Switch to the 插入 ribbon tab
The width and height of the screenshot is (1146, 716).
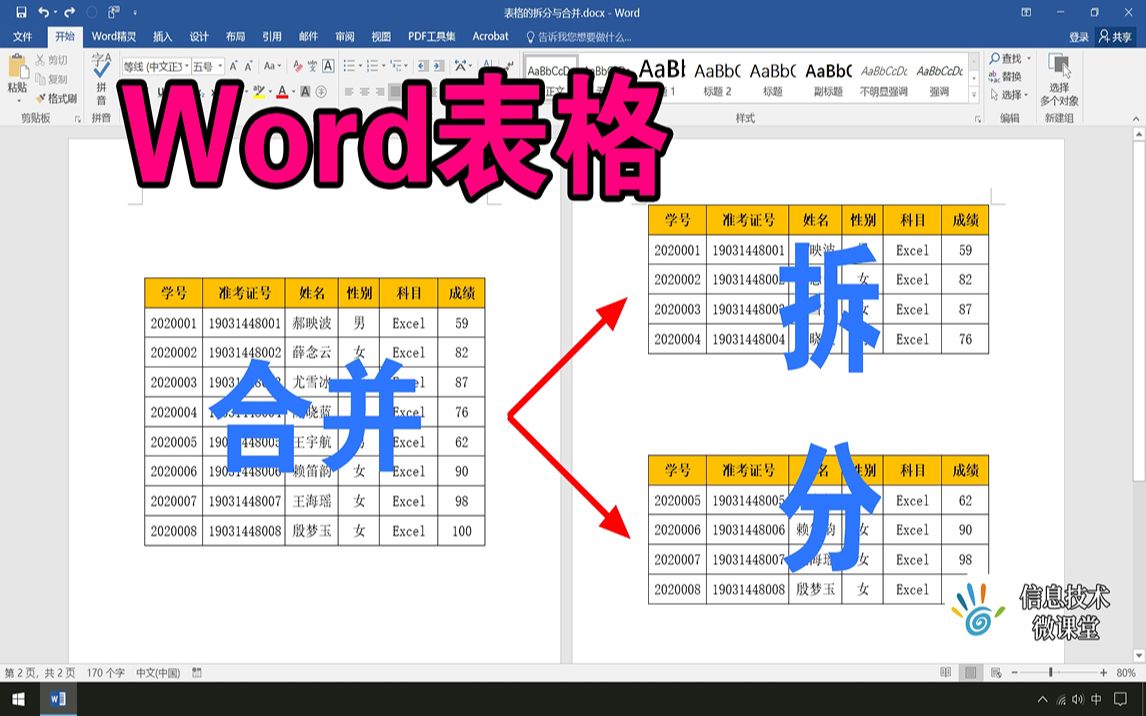(x=164, y=36)
